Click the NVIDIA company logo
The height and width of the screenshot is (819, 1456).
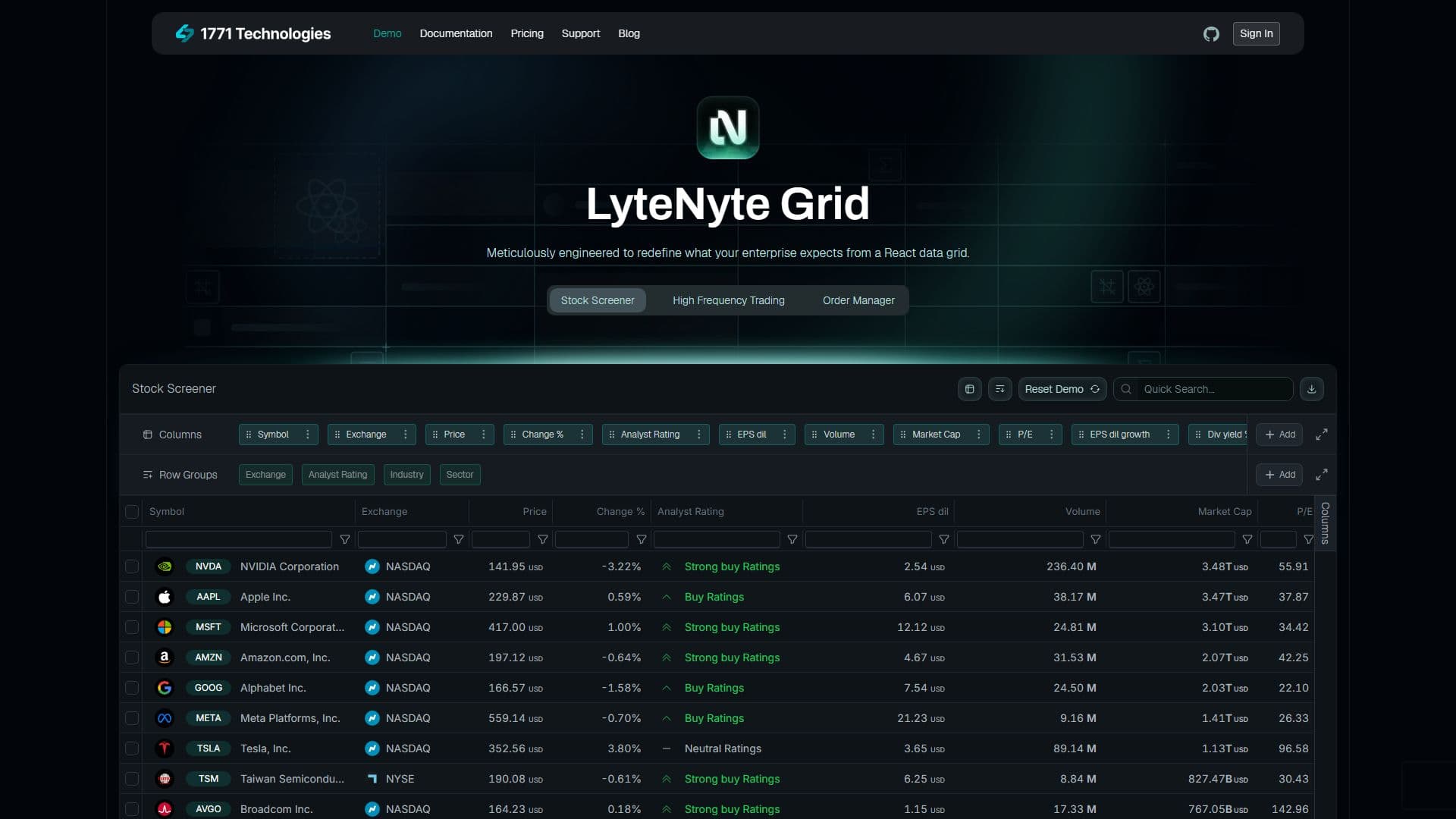click(165, 566)
